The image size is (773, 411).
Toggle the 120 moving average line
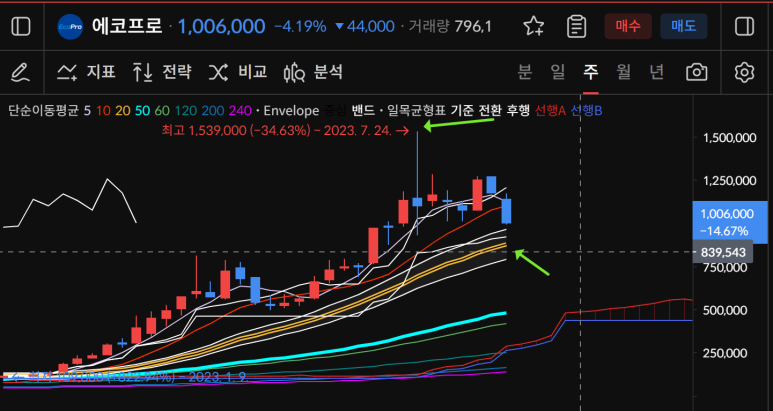[x=185, y=111]
